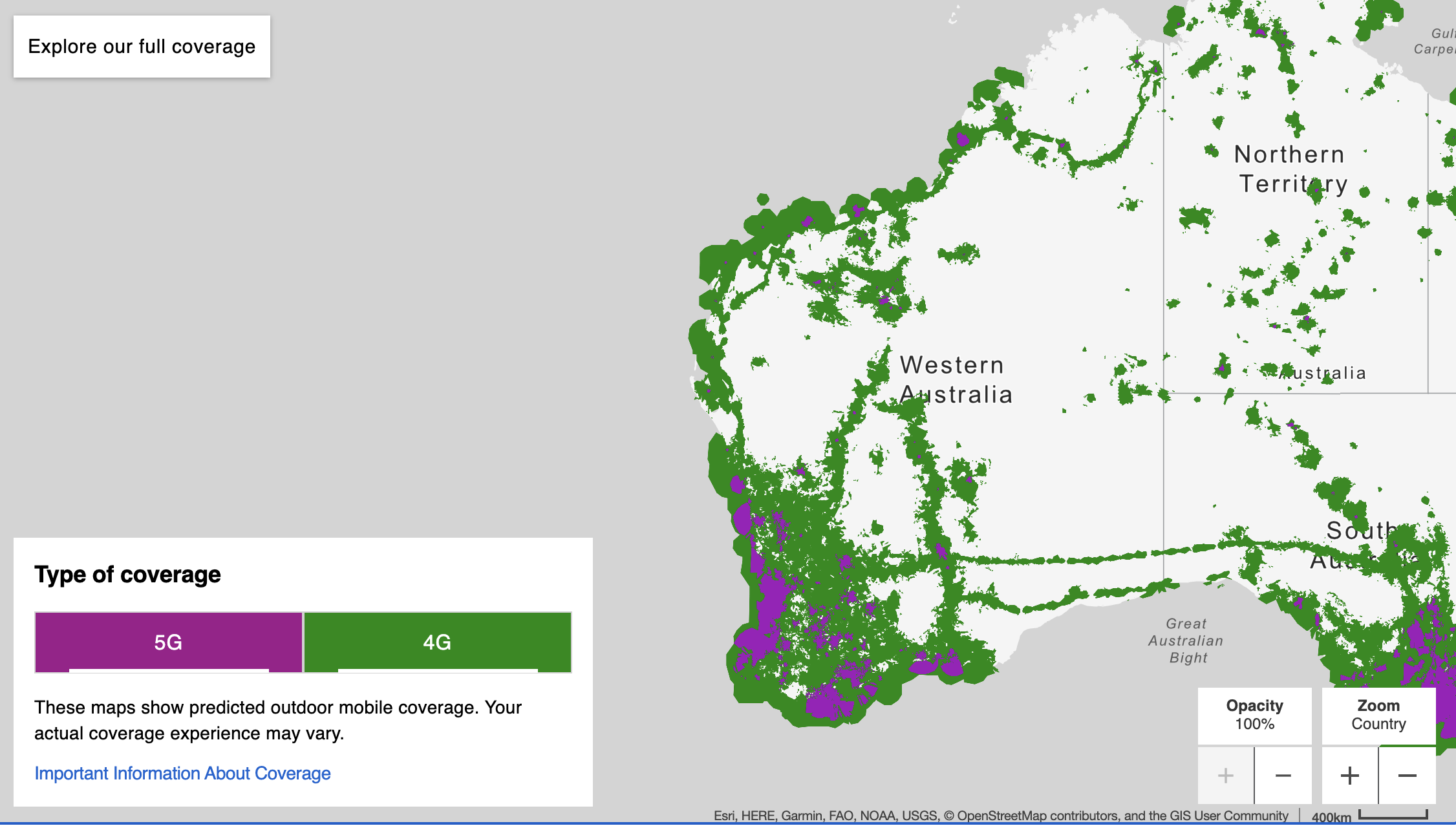Toggle the 5G coverage layer
1456x826 pixels.
(168, 642)
